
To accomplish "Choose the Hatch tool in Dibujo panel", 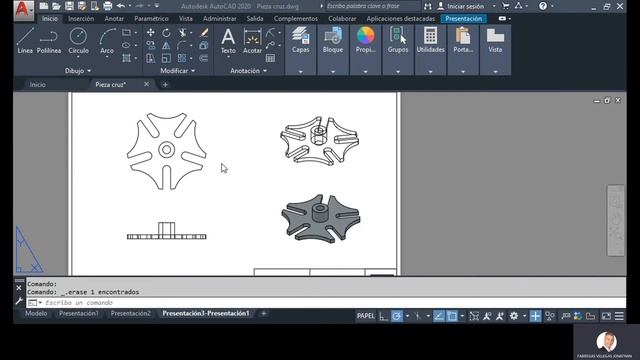I will click(127, 58).
